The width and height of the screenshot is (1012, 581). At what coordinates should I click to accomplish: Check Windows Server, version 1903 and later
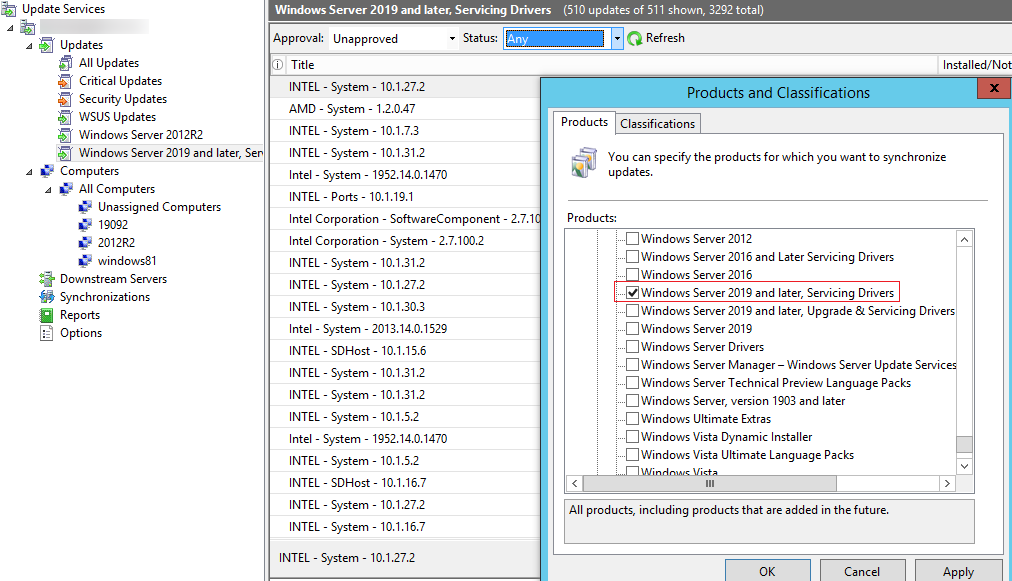point(632,402)
